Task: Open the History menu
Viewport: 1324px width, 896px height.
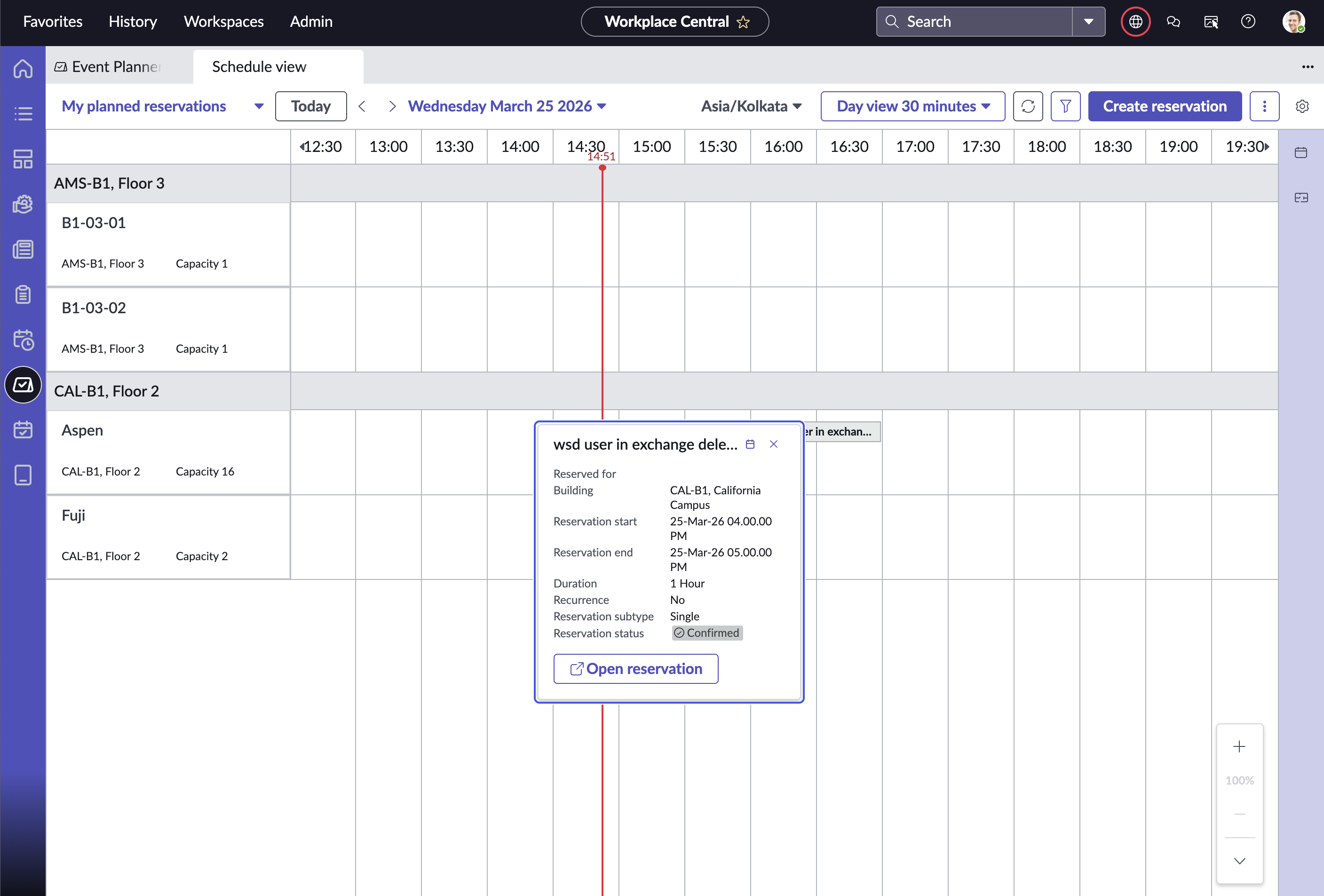Action: (133, 22)
